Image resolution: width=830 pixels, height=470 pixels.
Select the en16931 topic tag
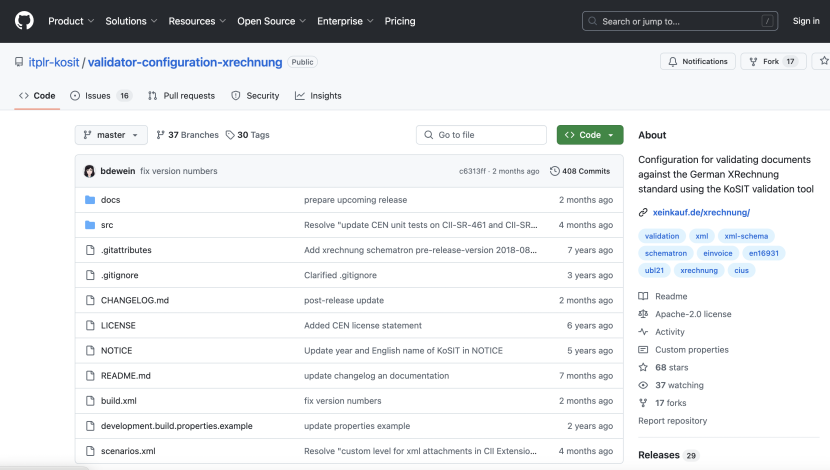point(763,254)
